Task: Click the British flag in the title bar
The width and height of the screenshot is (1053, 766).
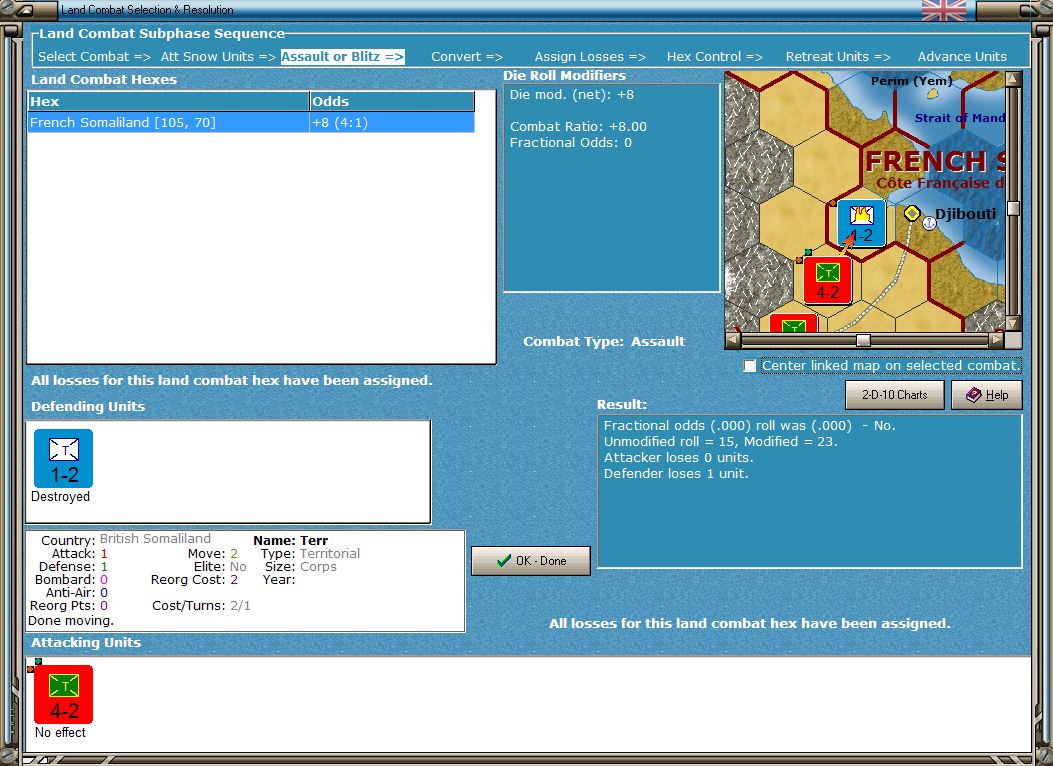Action: [x=944, y=10]
